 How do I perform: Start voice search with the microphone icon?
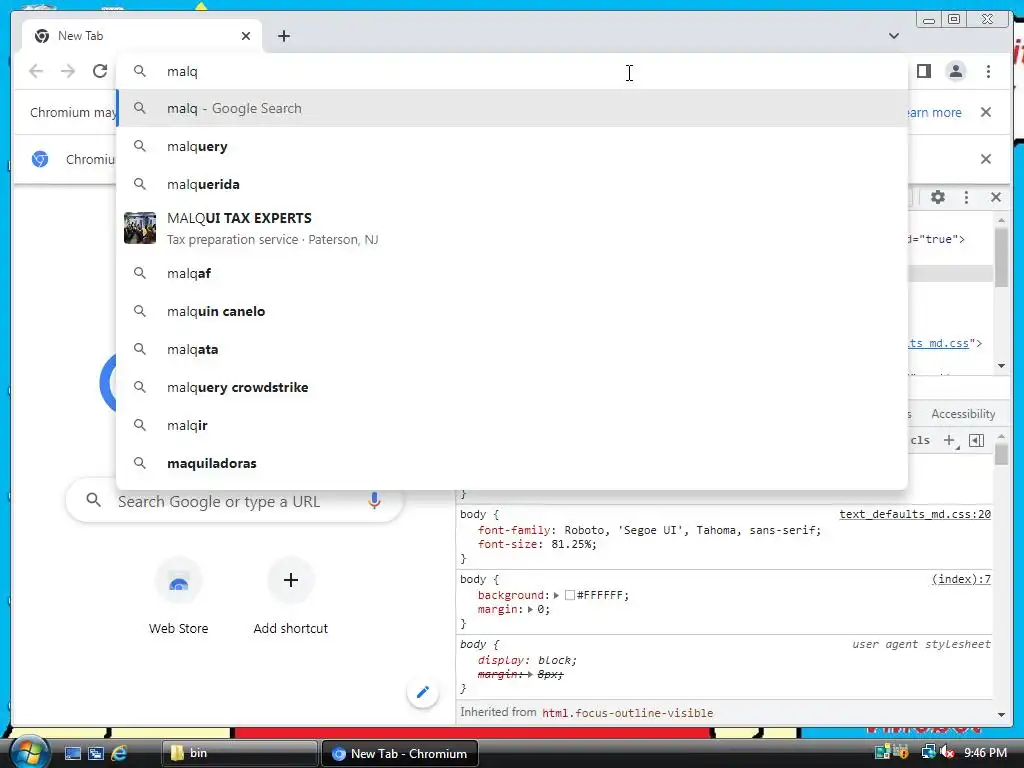[374, 501]
